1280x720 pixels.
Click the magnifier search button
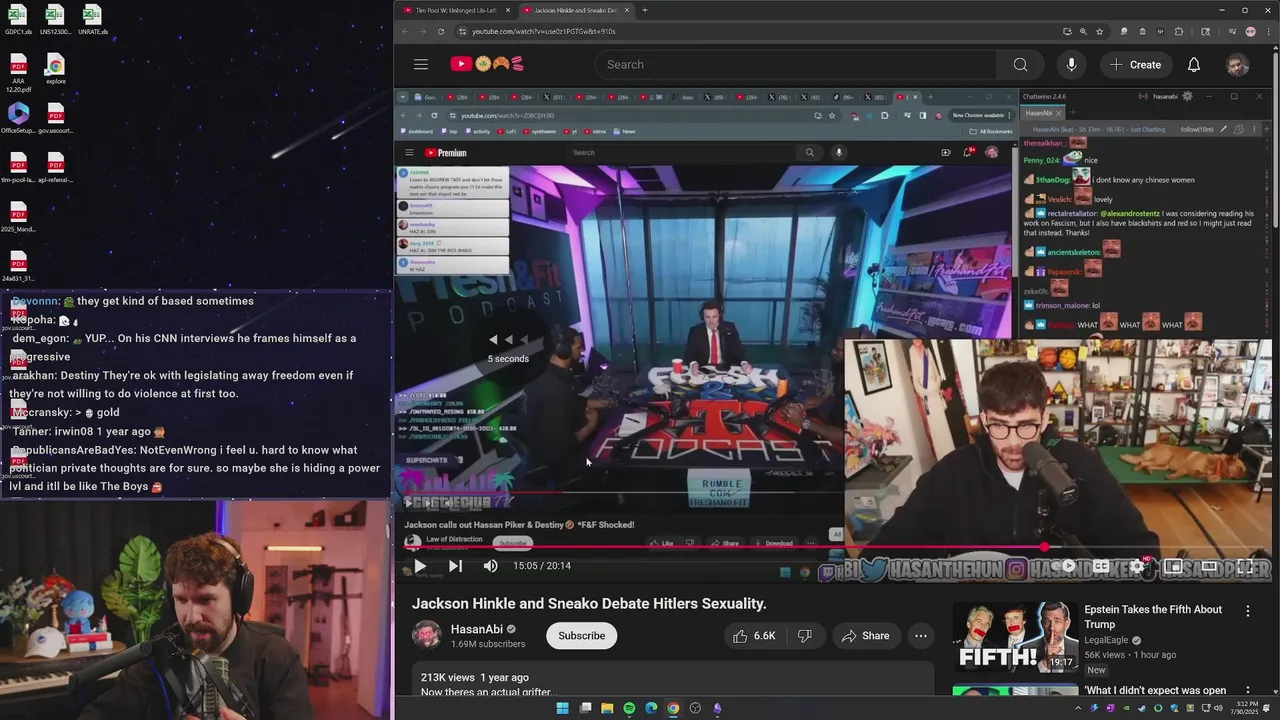(x=1020, y=64)
